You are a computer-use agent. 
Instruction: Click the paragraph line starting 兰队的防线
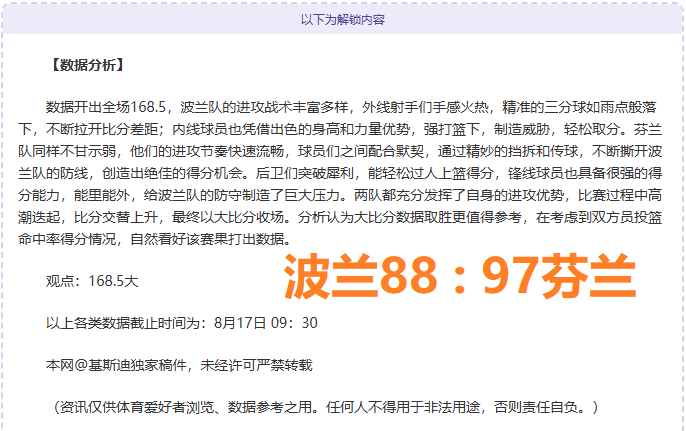click(340, 173)
